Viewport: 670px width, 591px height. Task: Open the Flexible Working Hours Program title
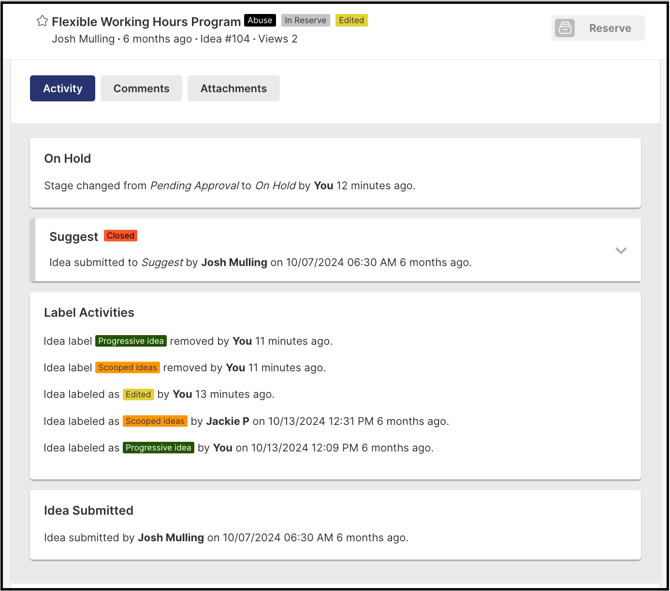(x=146, y=21)
